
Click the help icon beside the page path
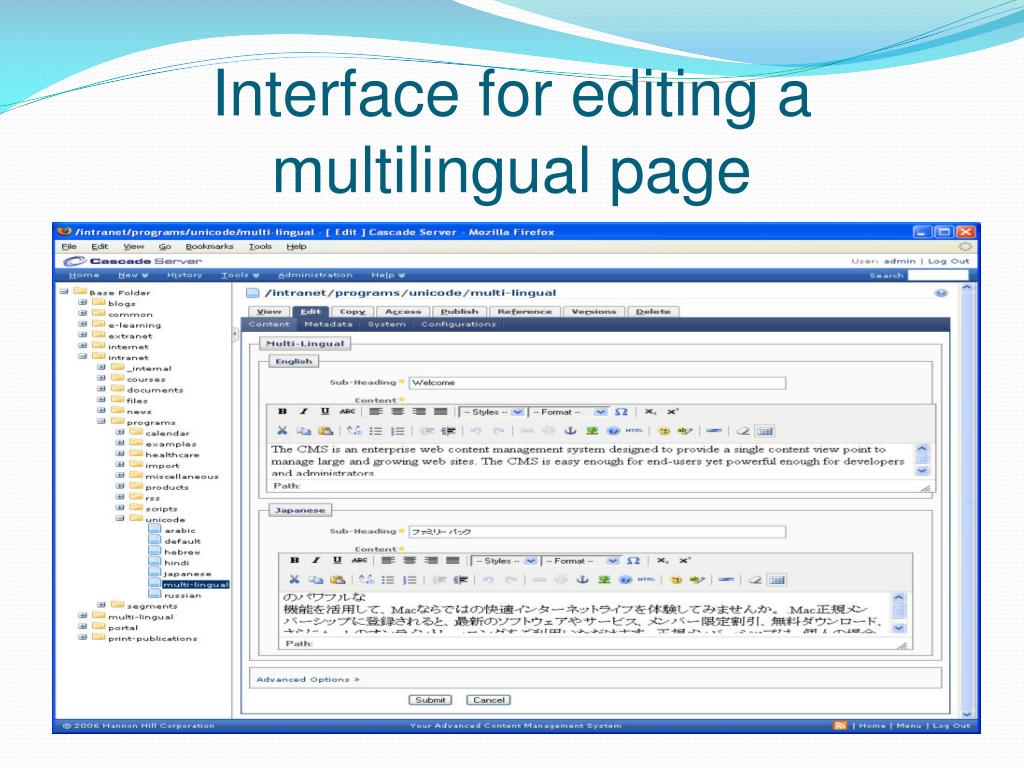point(941,293)
